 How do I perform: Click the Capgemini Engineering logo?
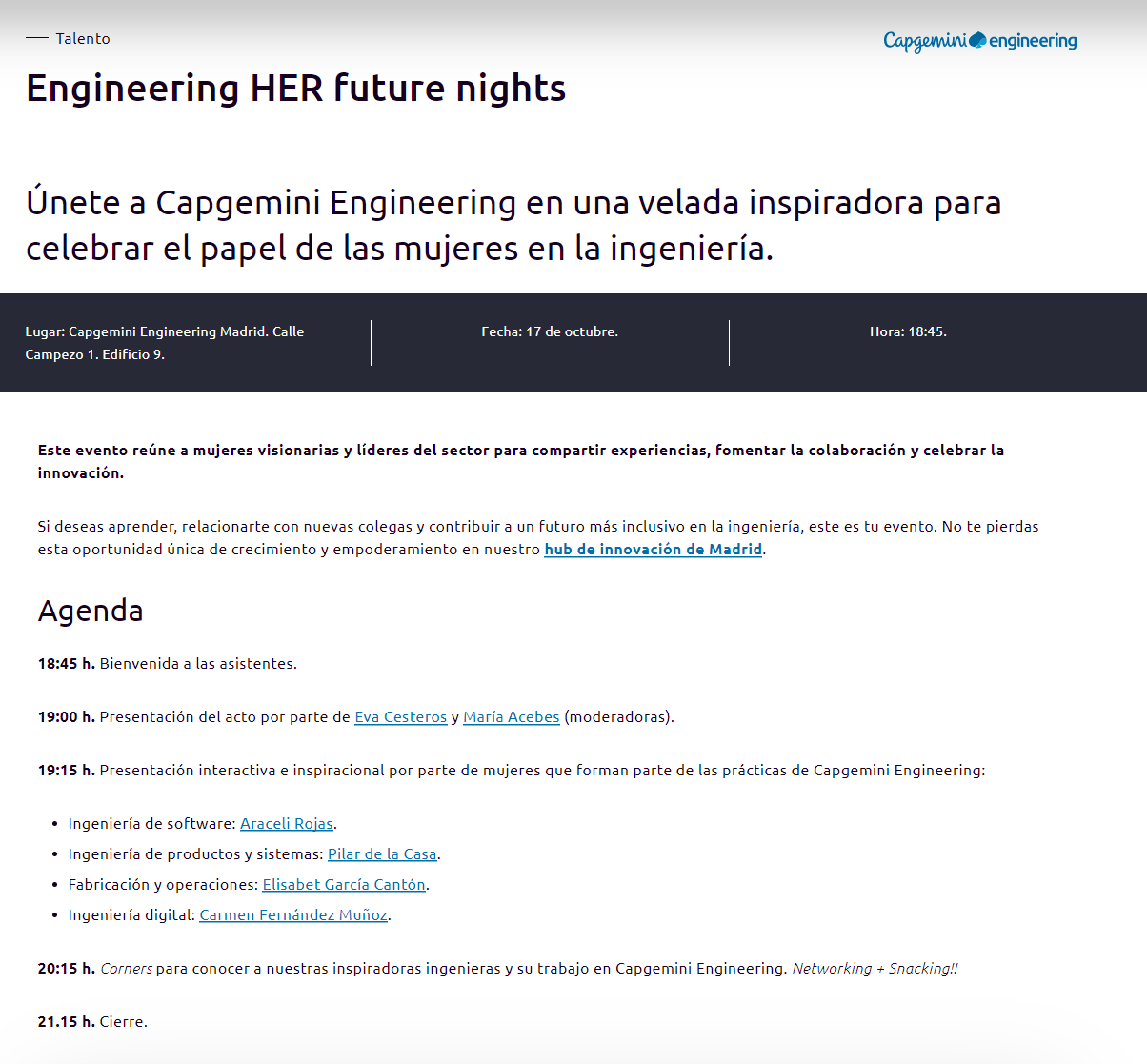980,41
